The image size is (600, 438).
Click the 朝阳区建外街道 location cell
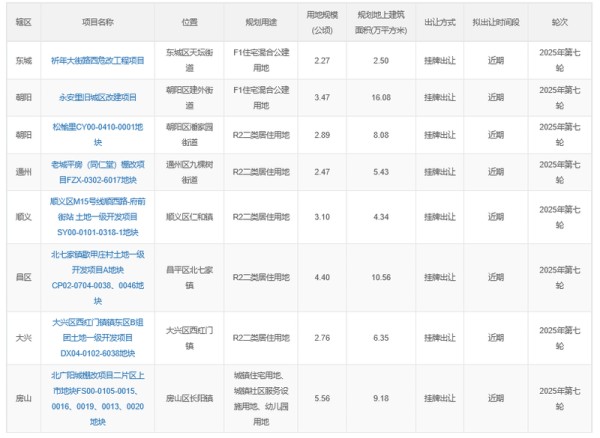[x=189, y=97]
